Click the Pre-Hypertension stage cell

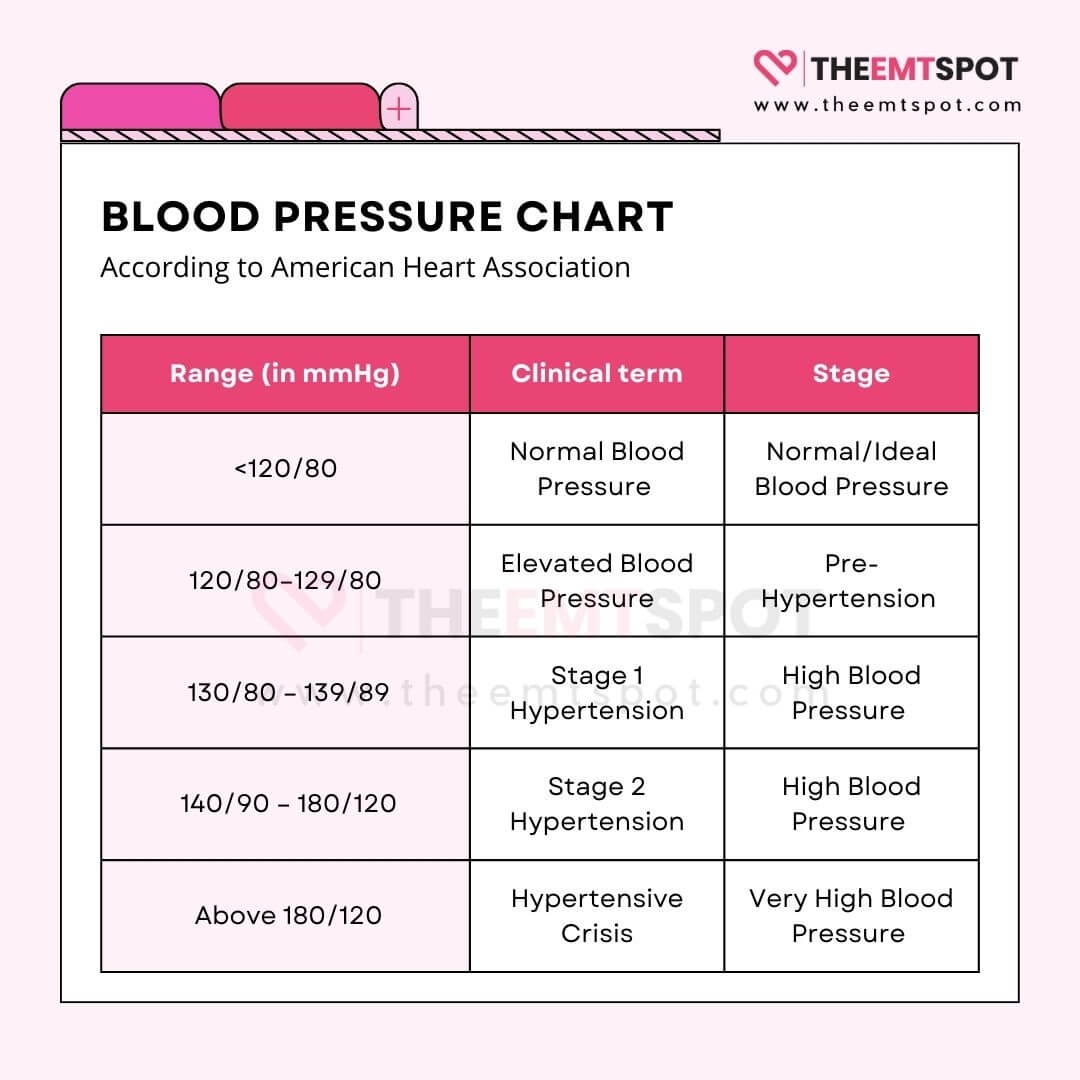(x=851, y=581)
